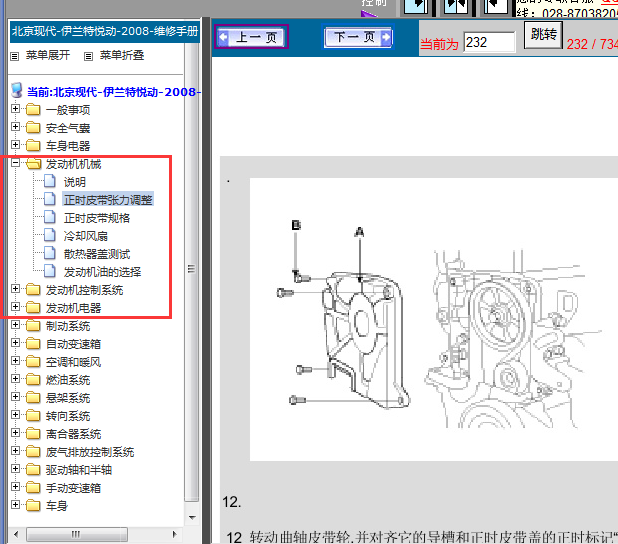Select the root node 当前:北京现代-伊兰特悦动-2008

pyautogui.click(x=113, y=92)
